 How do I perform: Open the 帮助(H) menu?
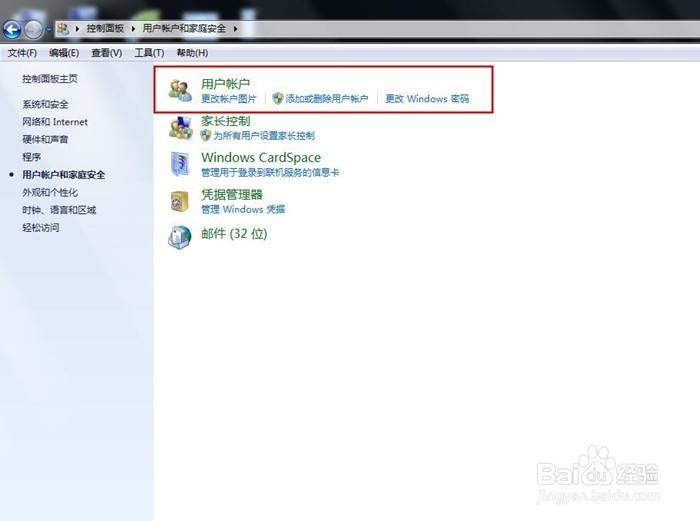[x=192, y=53]
